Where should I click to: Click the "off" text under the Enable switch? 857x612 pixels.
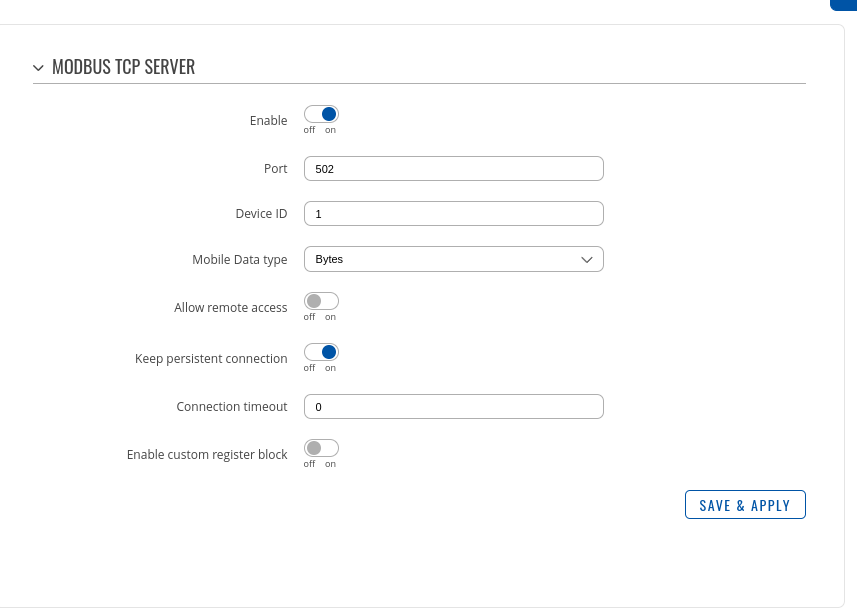point(309,130)
